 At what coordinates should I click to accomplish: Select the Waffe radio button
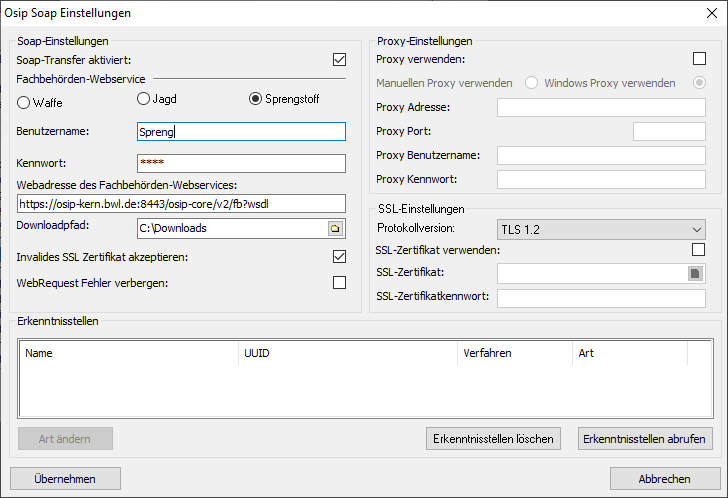tap(25, 101)
